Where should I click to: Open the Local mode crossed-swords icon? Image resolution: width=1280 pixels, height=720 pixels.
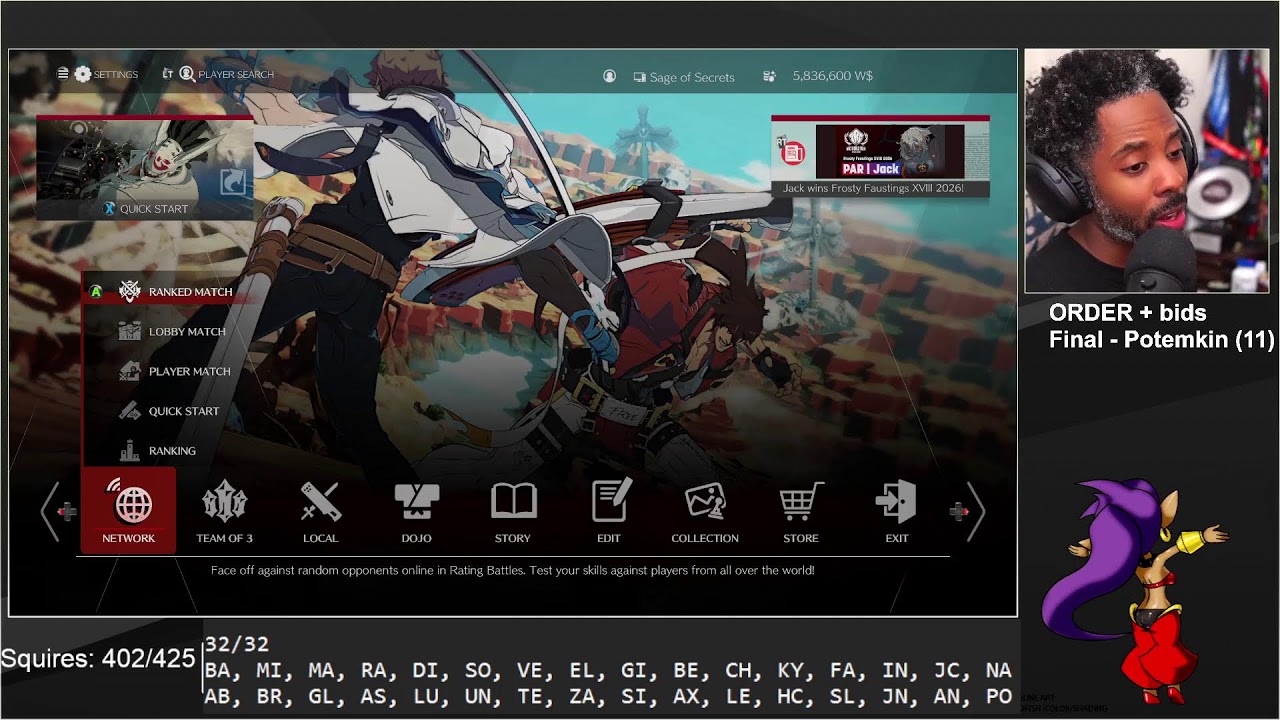coord(321,502)
